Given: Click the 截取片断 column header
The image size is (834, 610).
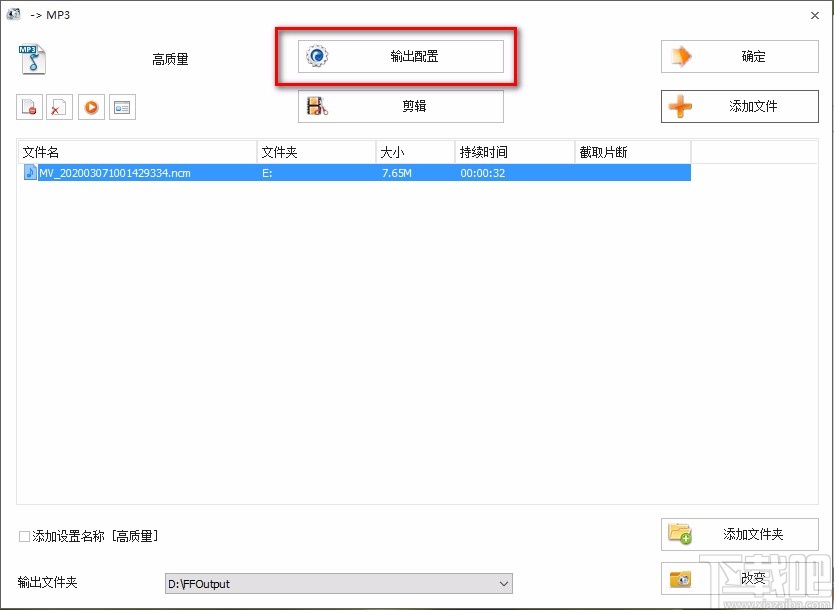Looking at the screenshot, I should click(x=604, y=151).
